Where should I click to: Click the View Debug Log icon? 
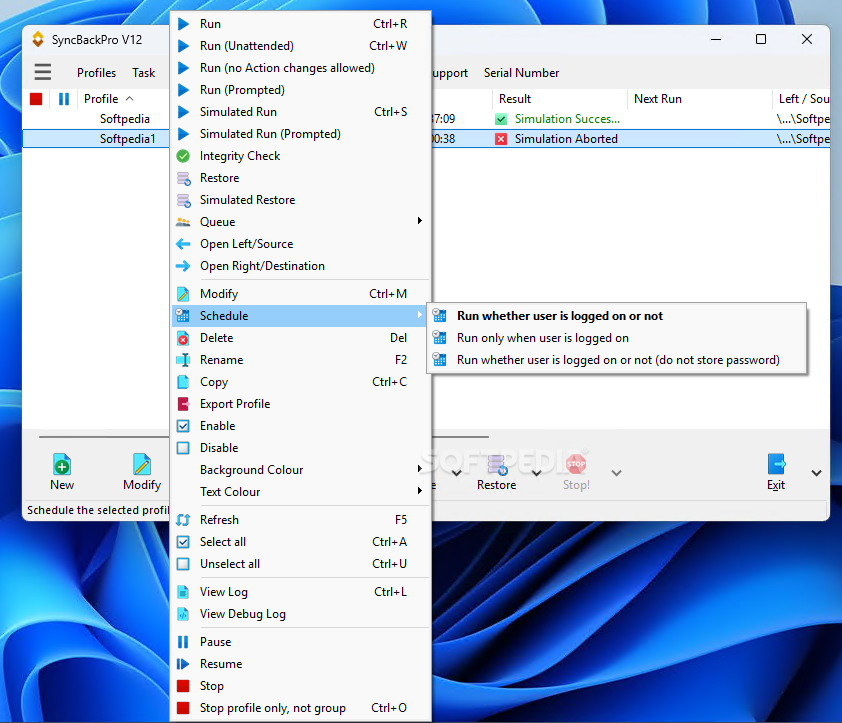(183, 614)
